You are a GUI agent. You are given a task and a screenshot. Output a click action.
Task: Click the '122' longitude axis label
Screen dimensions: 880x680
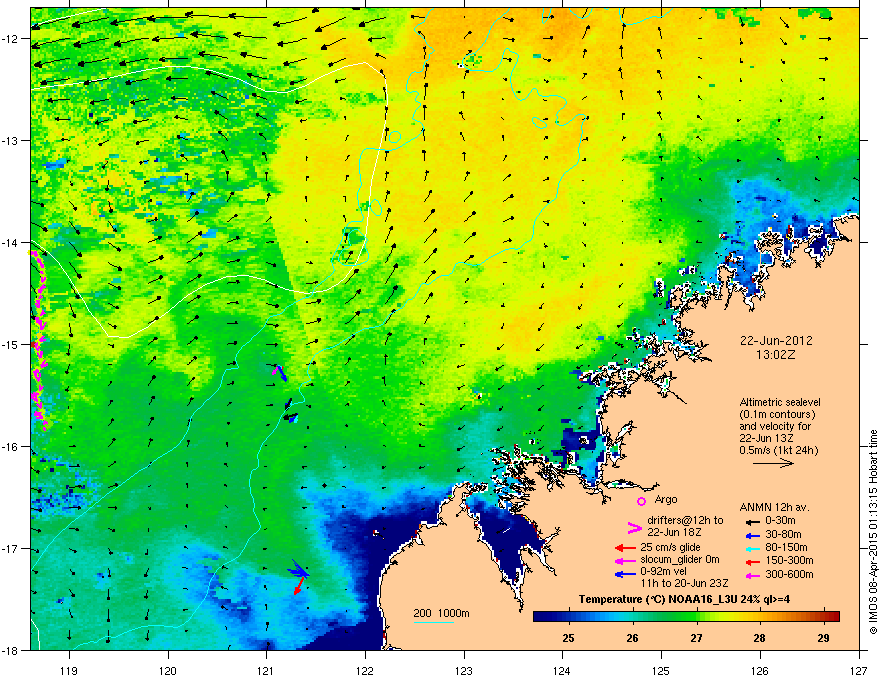coord(365,670)
